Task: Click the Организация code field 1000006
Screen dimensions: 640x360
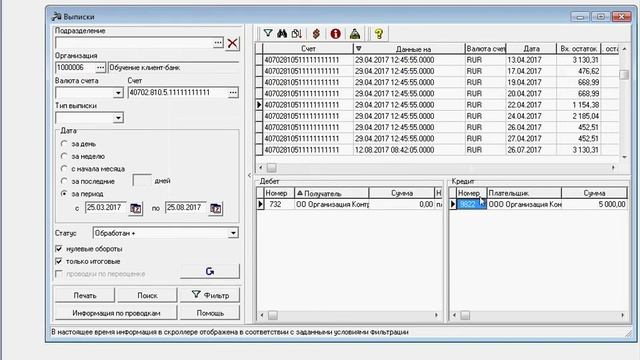Action: coord(75,68)
